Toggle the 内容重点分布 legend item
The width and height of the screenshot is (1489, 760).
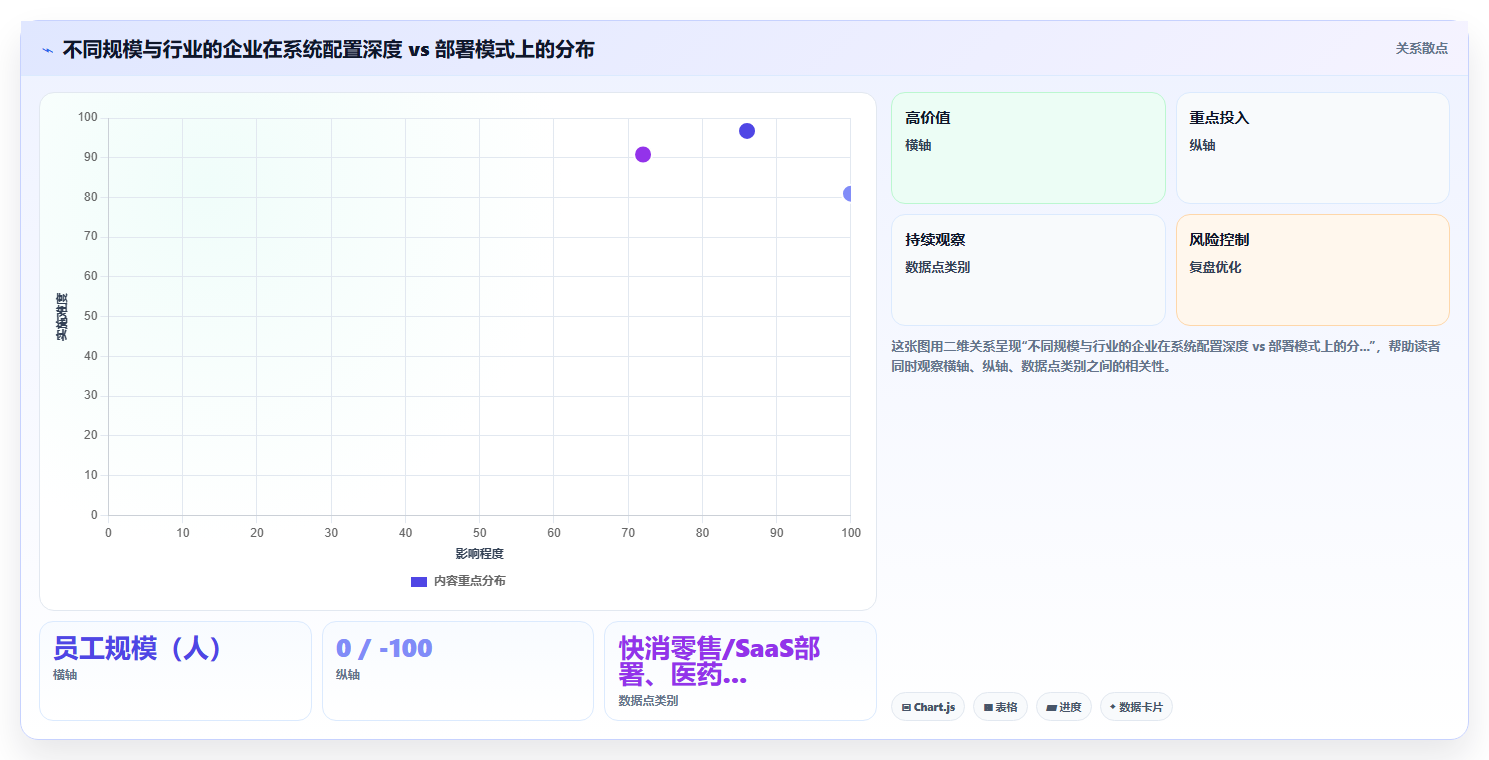pos(458,581)
